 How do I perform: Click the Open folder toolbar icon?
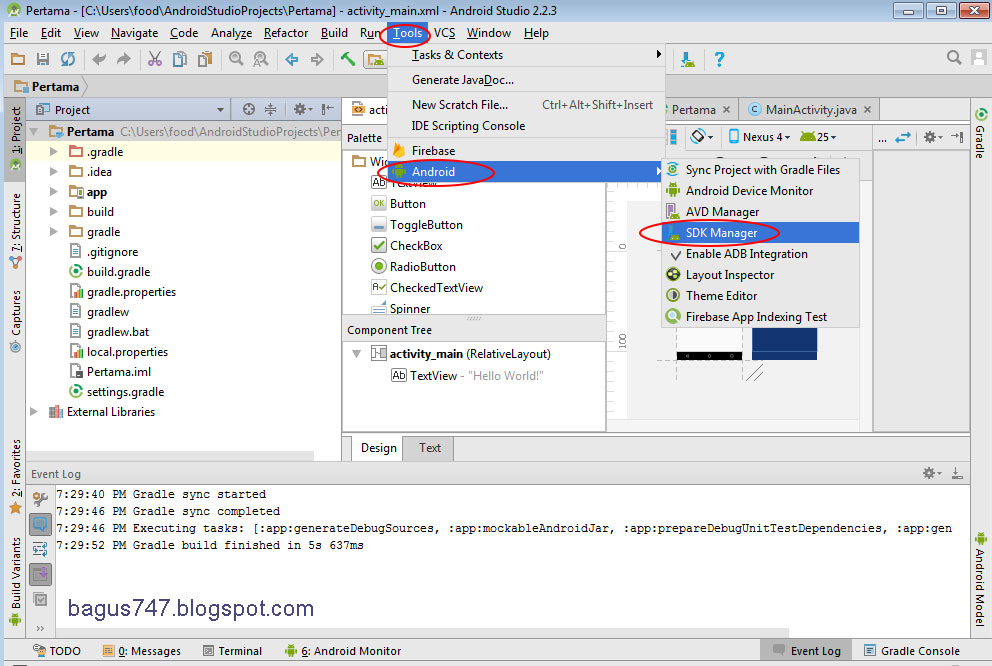[x=18, y=59]
